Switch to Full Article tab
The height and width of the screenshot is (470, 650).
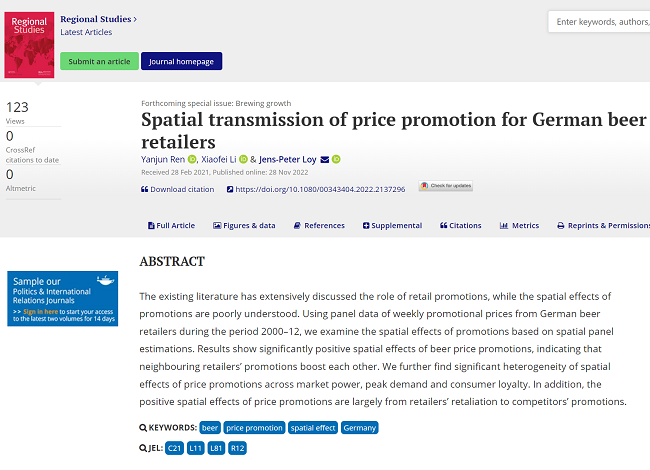[x=171, y=226]
